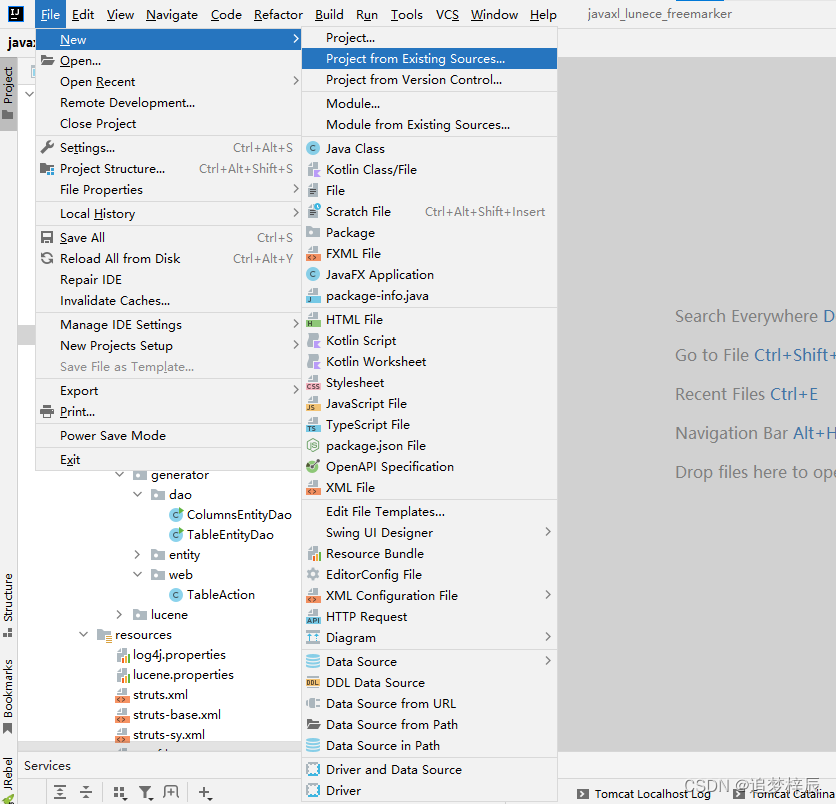Click the EditorConfig File gear icon
The height and width of the screenshot is (804, 836).
pos(314,574)
